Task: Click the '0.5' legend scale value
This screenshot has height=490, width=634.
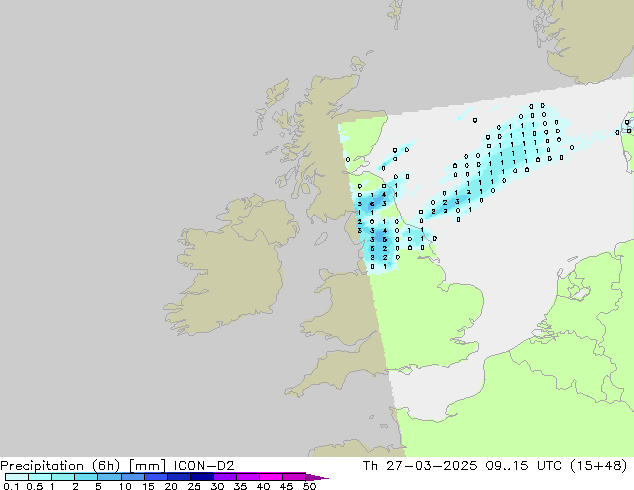Action: click(x=35, y=486)
